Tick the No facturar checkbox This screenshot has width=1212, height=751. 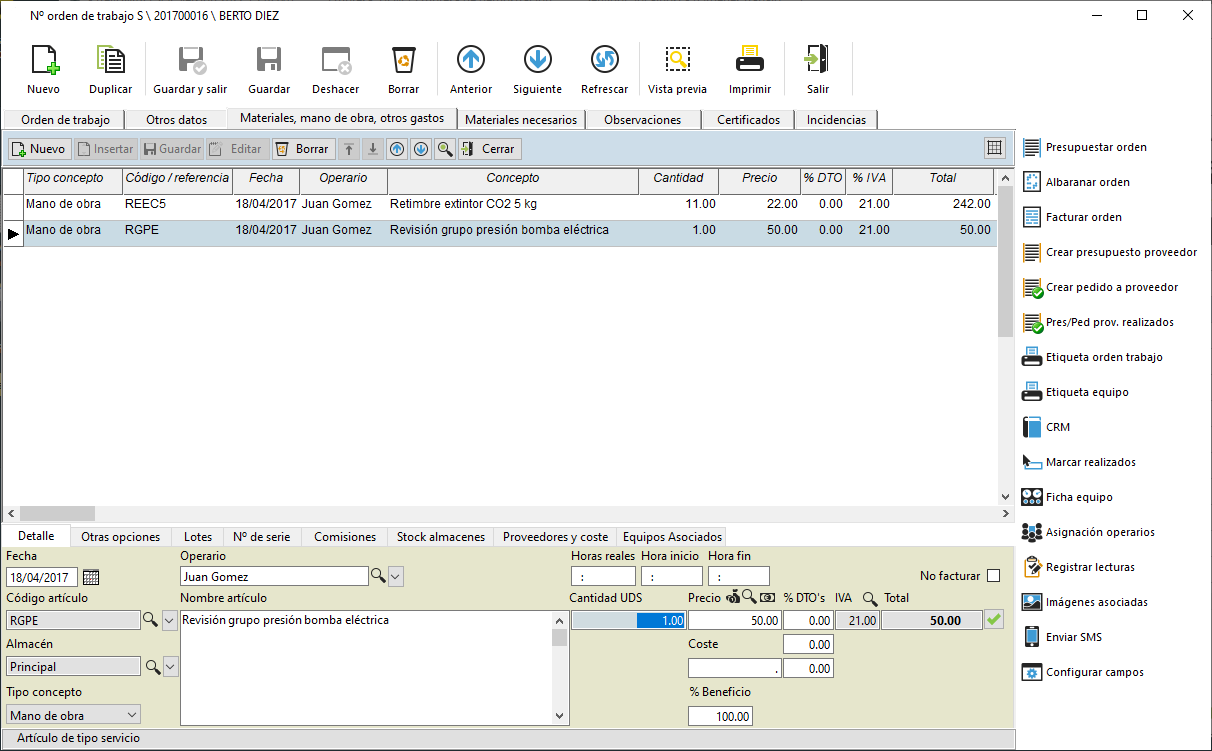pos(993,576)
